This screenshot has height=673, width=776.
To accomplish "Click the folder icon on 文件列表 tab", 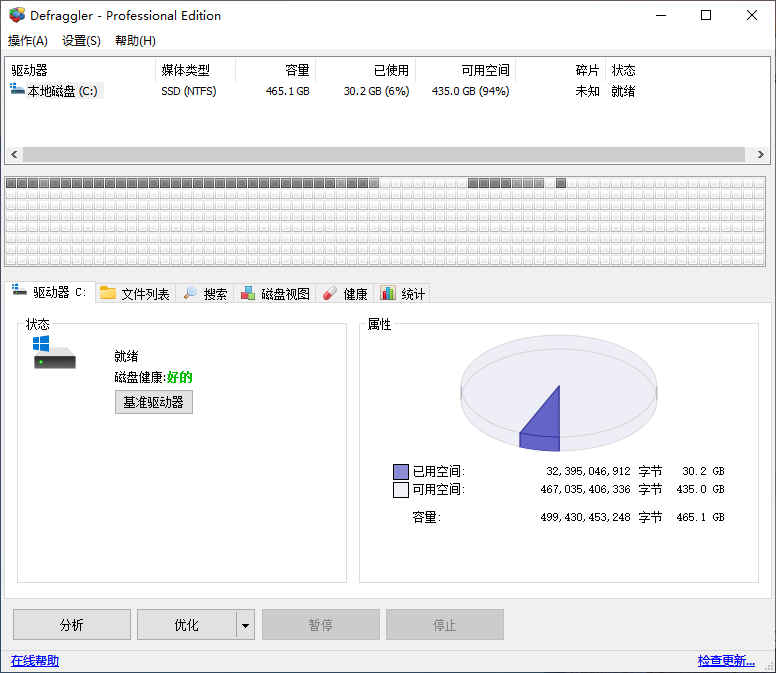I will (x=108, y=293).
